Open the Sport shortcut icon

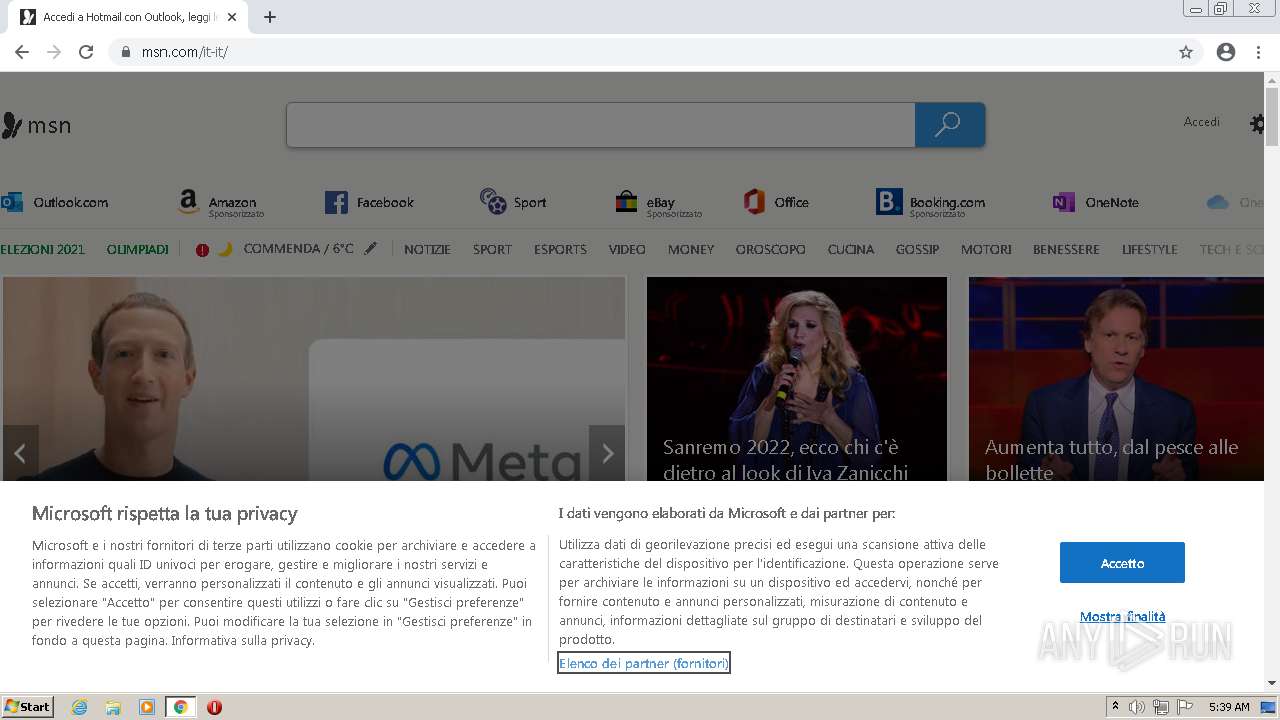tap(493, 201)
